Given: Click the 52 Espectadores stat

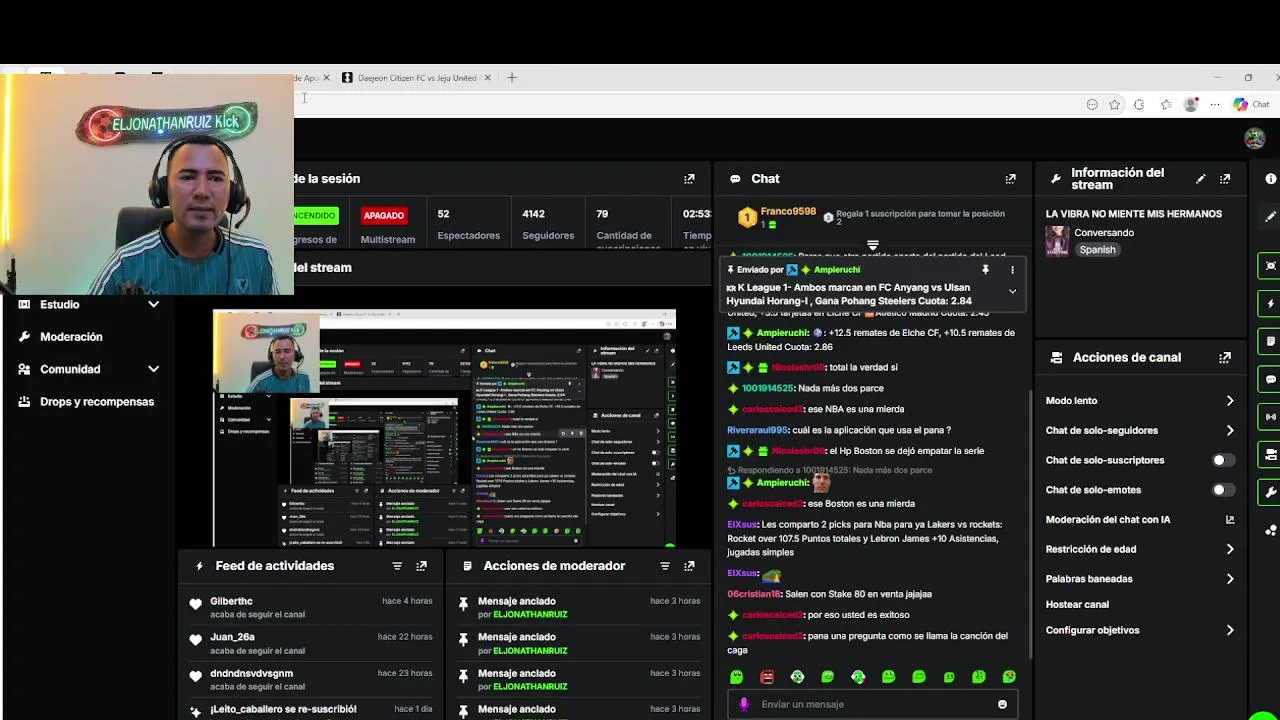Looking at the screenshot, I should pyautogui.click(x=468, y=224).
